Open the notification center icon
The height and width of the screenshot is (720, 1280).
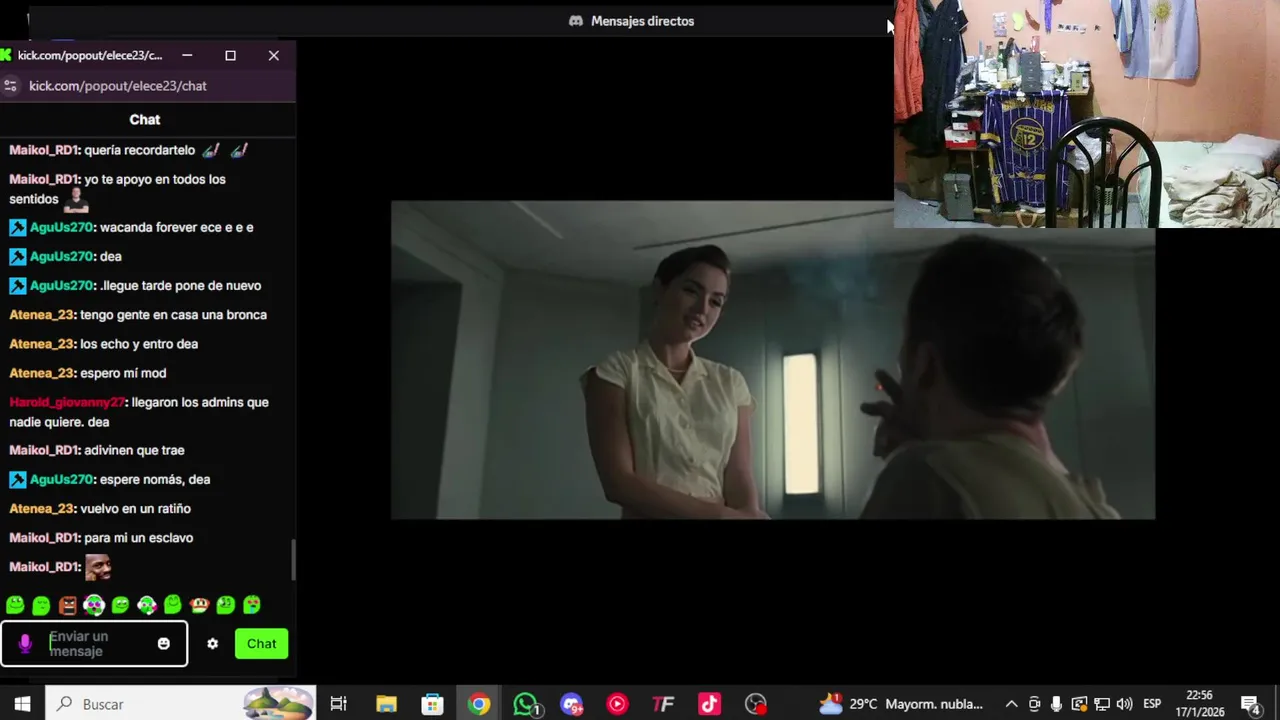1250,704
